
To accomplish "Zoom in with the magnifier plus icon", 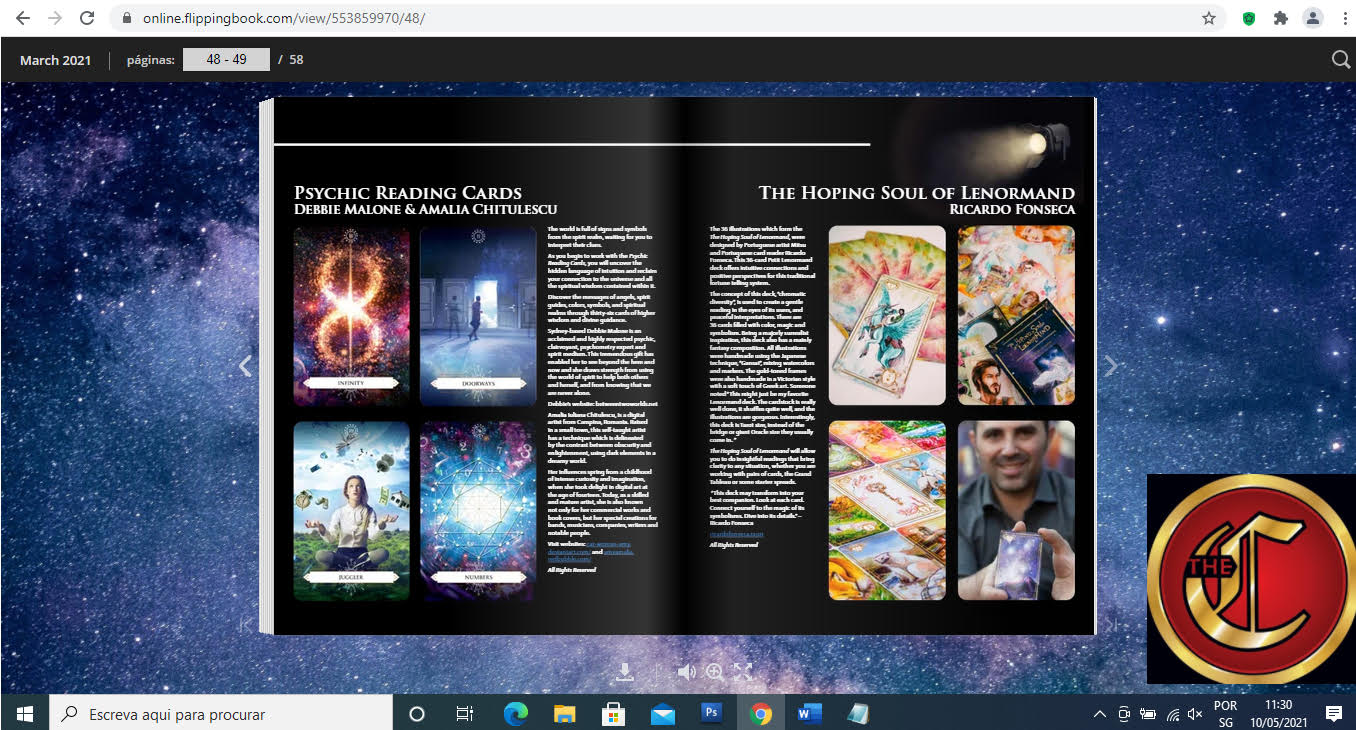I will tap(715, 672).
